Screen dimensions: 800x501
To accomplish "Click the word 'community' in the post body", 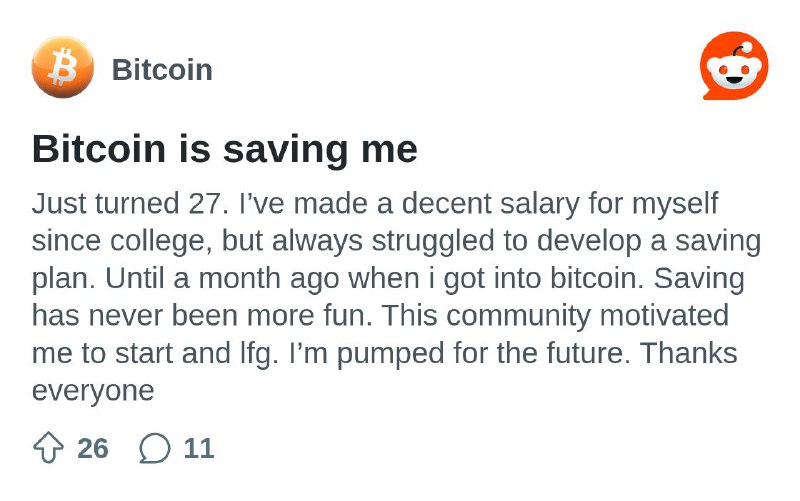I will tap(518, 316).
